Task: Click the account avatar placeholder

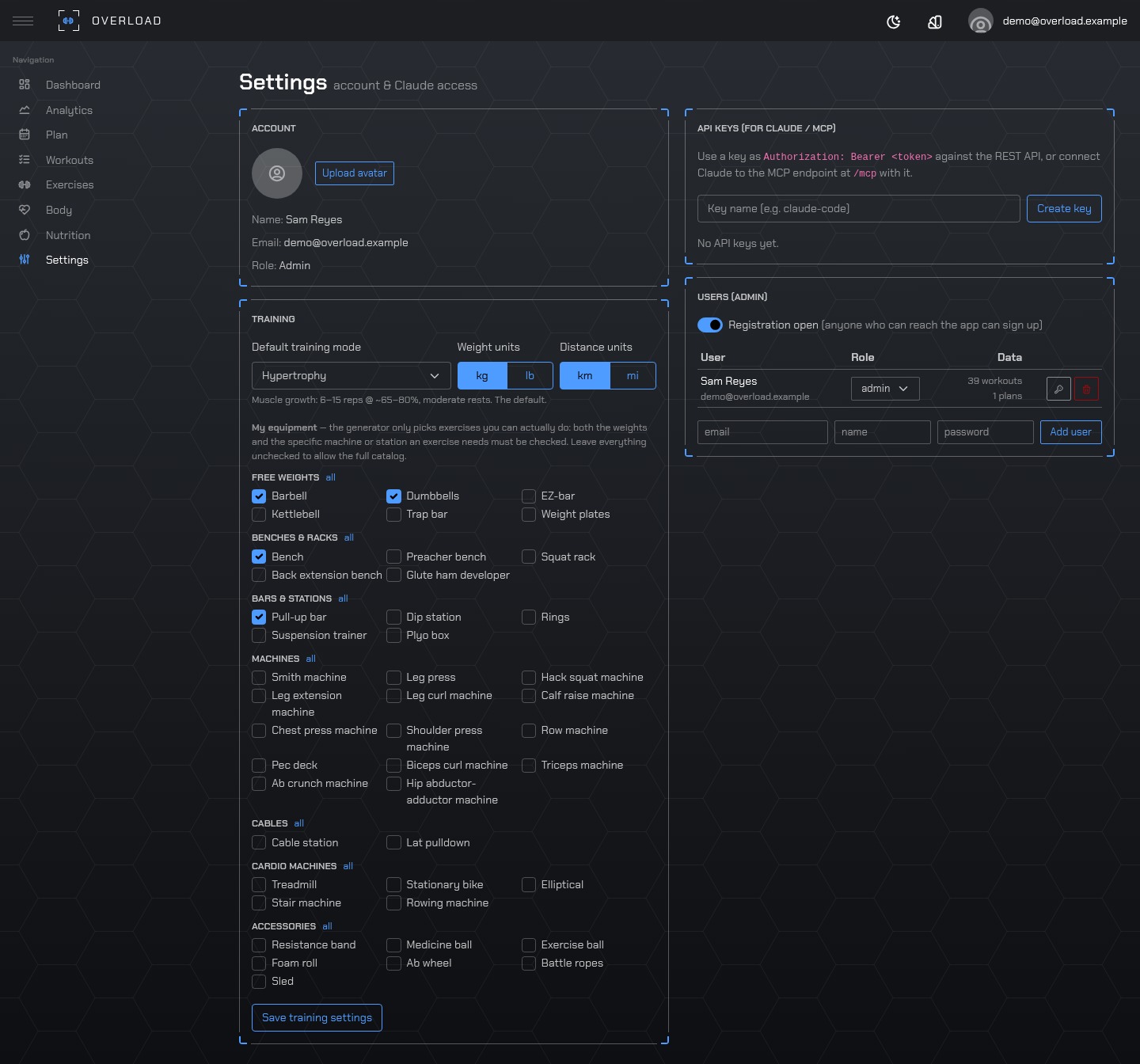Action: click(277, 173)
